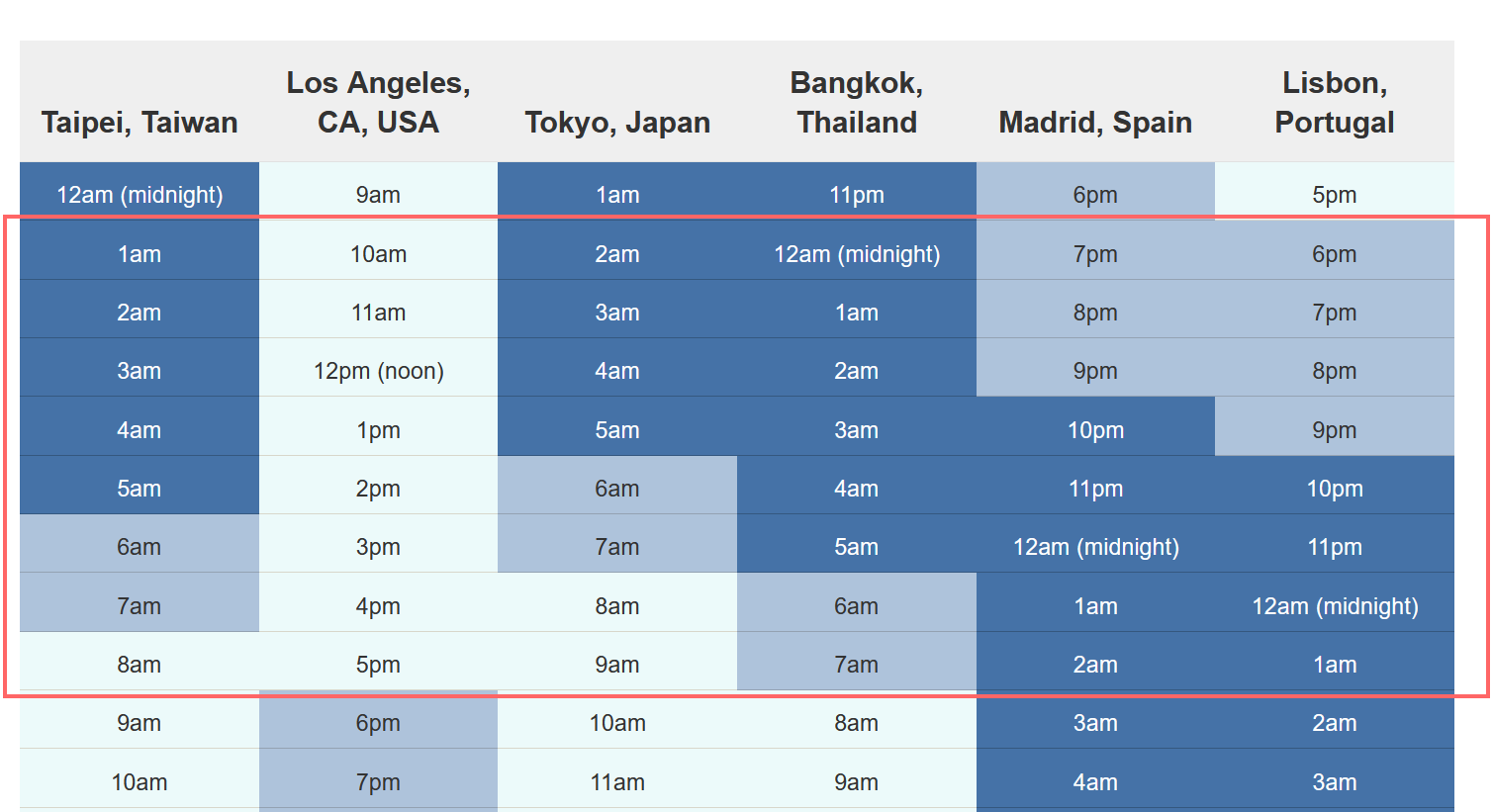1493x812 pixels.
Task: Click the 9am cell in Los Angeles column
Action: coord(378,195)
